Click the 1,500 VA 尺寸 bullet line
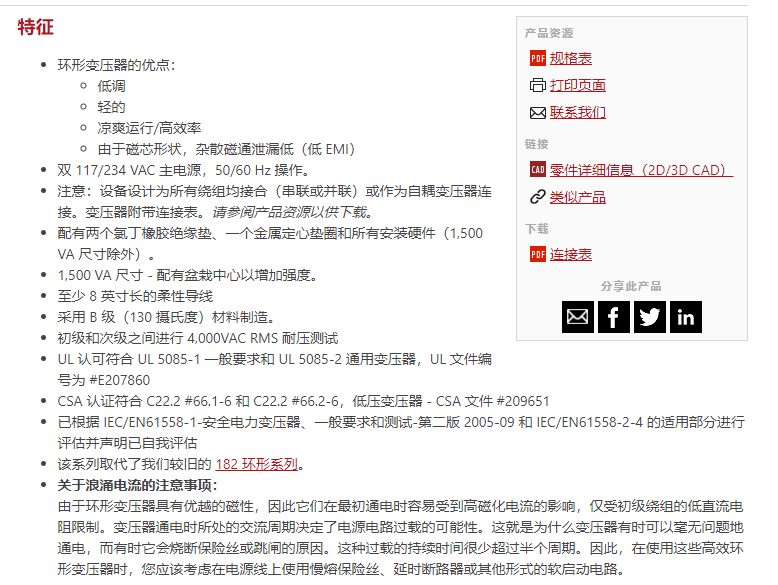The width and height of the screenshot is (778, 585). 188,275
